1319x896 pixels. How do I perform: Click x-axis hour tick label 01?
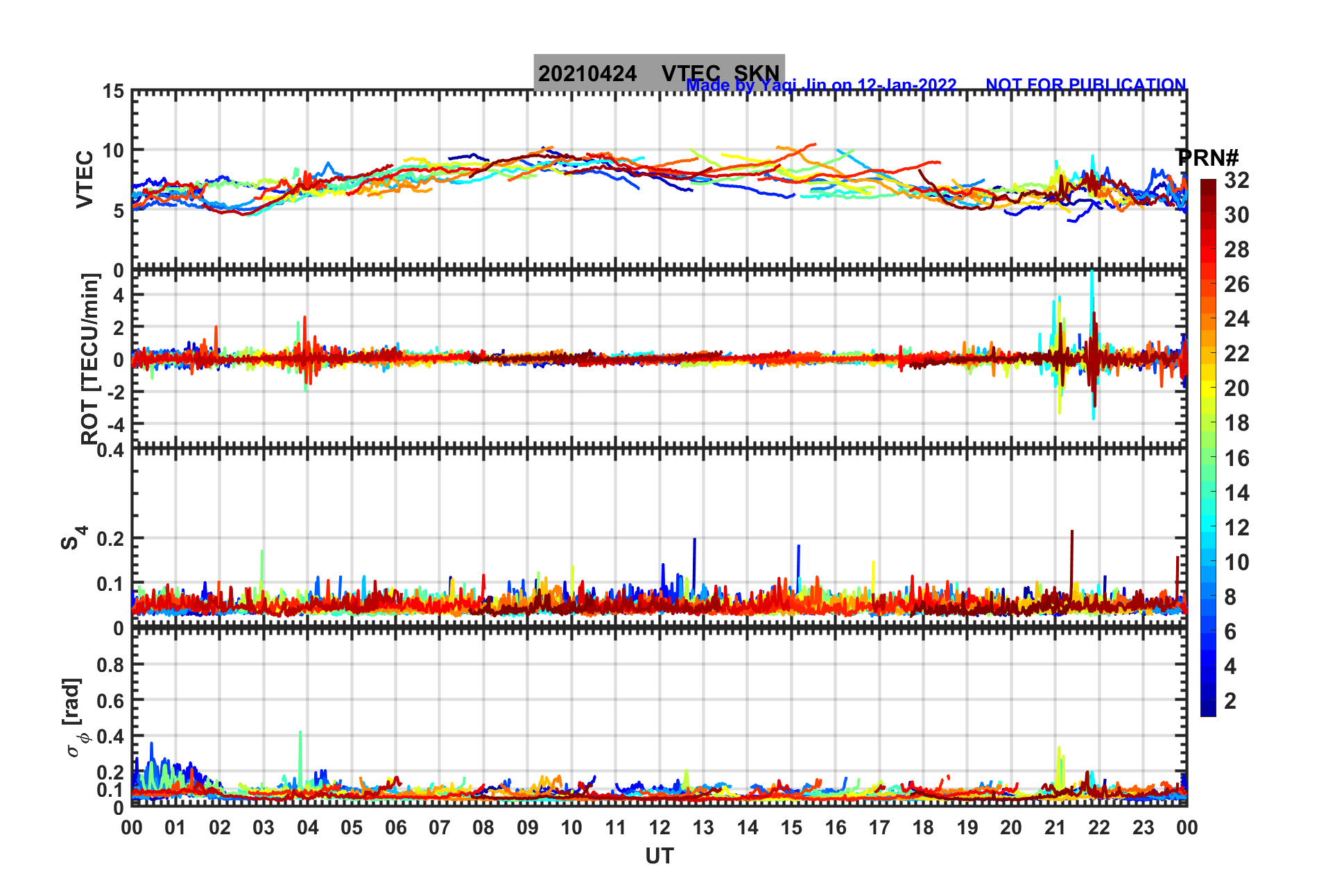pyautogui.click(x=175, y=827)
